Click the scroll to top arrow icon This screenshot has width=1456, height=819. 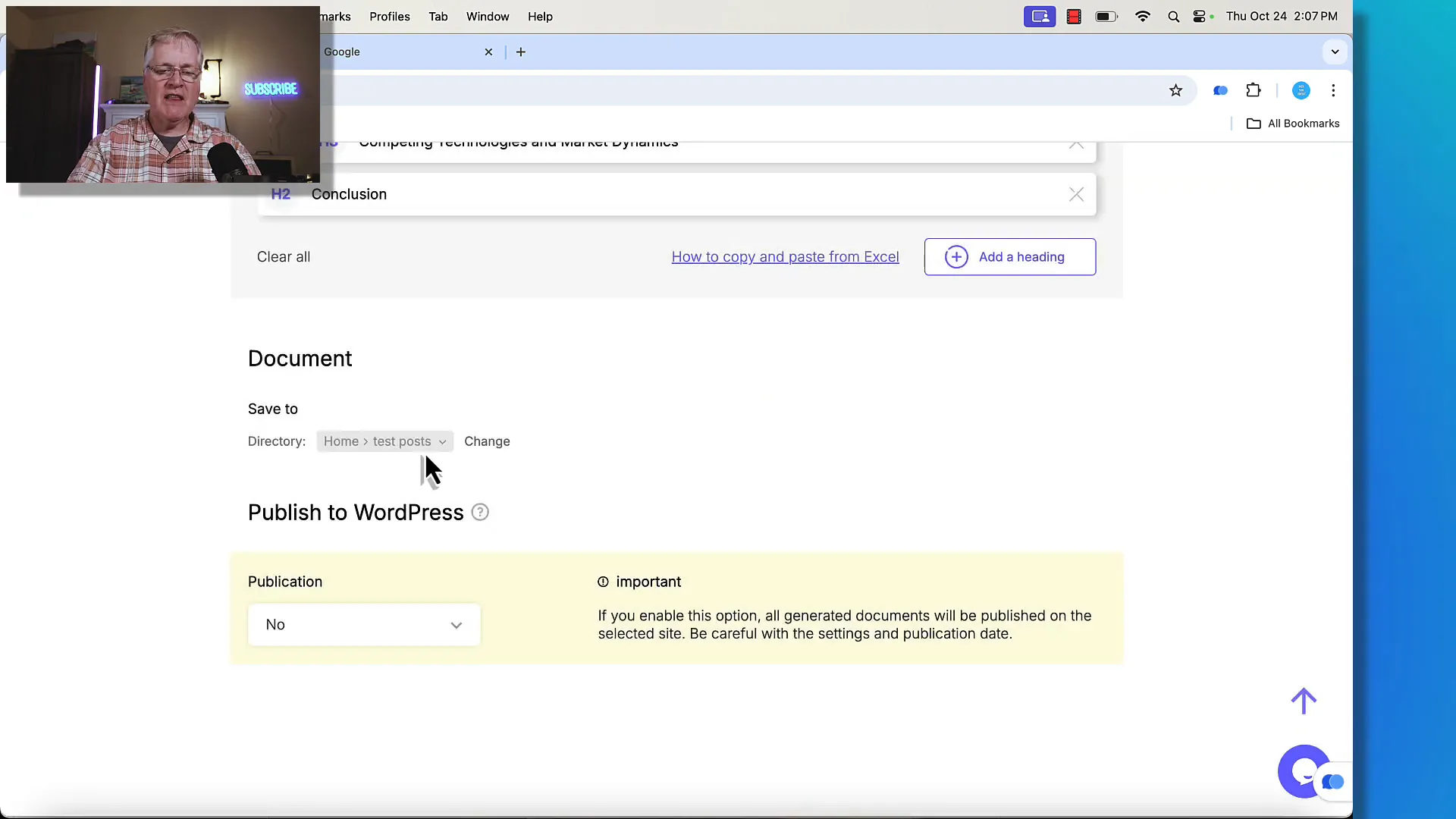coord(1303,700)
